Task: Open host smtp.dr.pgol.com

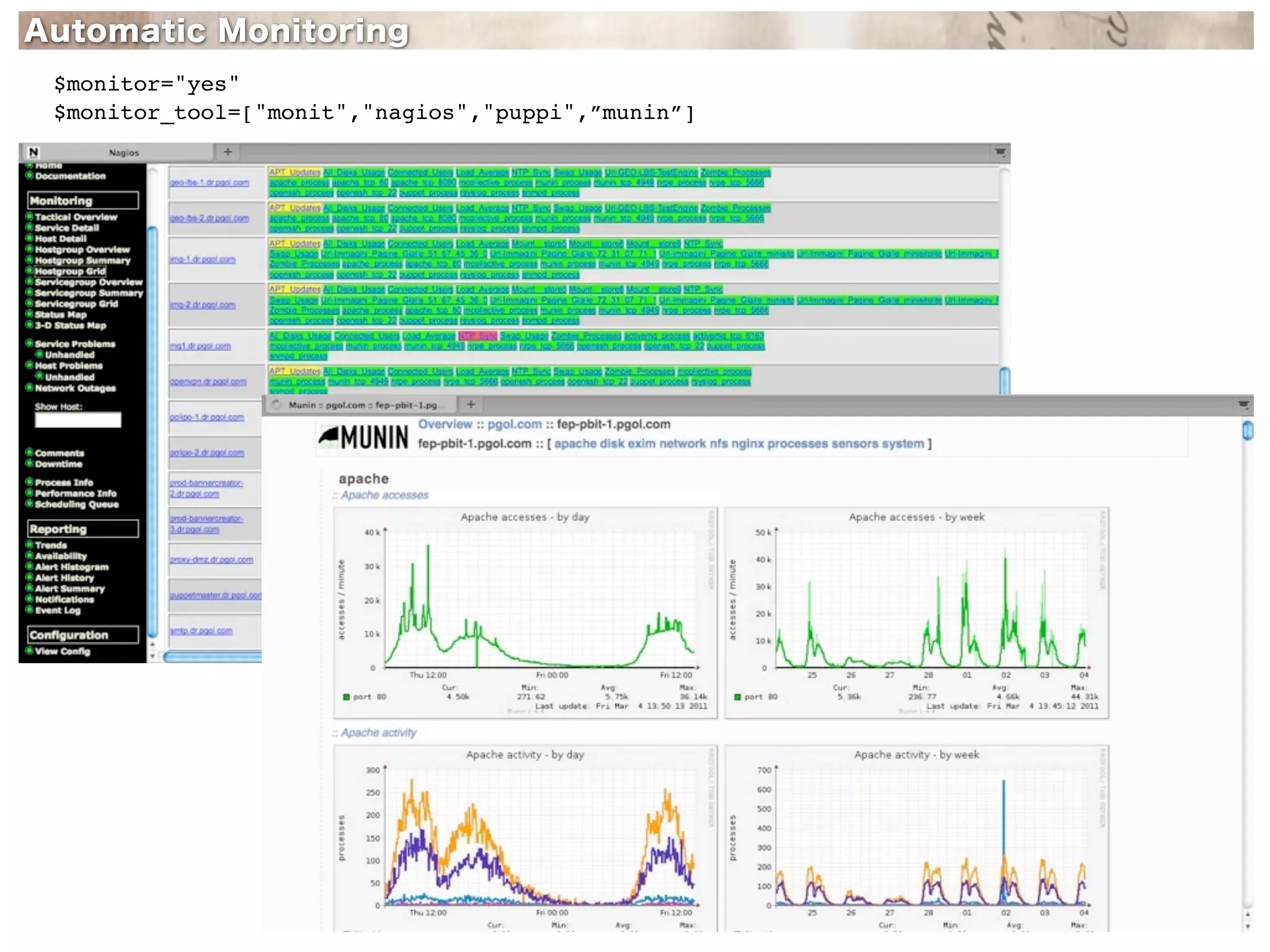Action: click(x=201, y=631)
